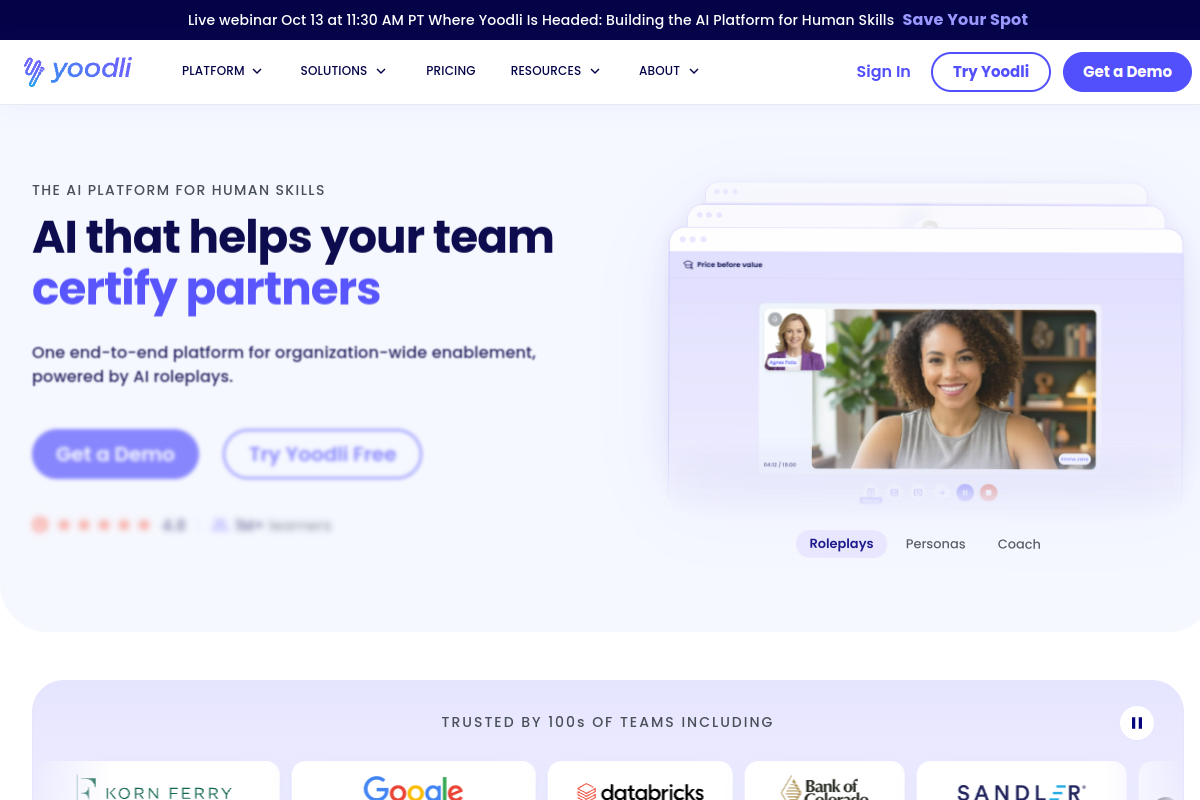Click the Google logo card
1200x800 pixels.
413,781
